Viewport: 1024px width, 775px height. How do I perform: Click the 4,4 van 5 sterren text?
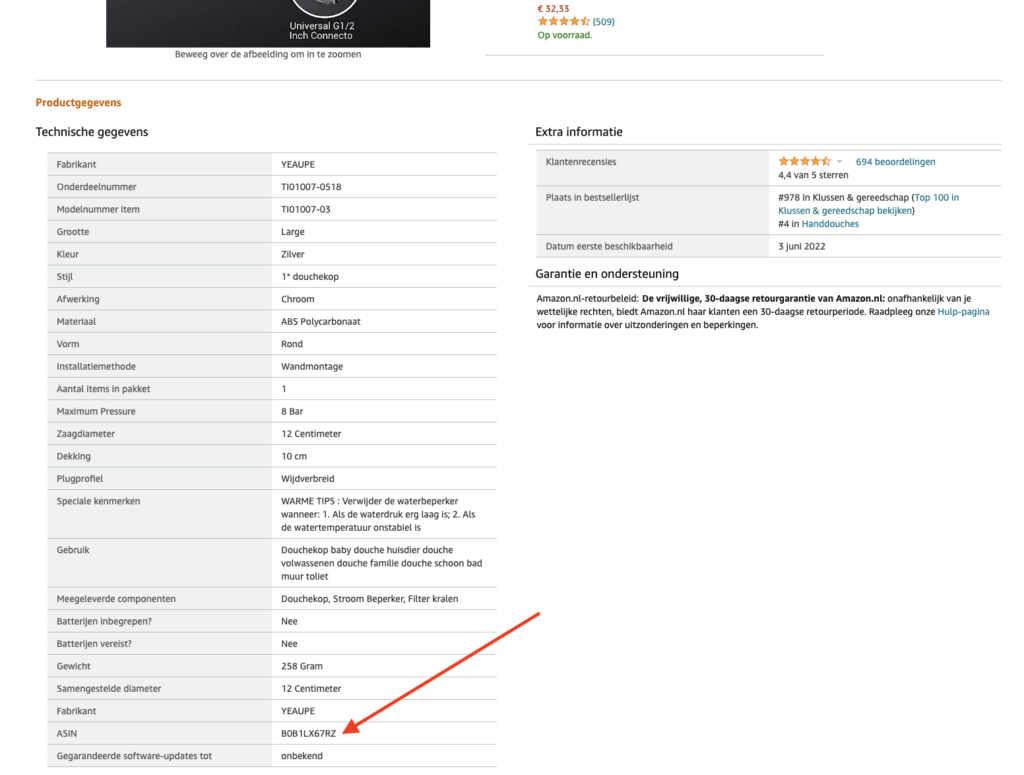click(813, 175)
